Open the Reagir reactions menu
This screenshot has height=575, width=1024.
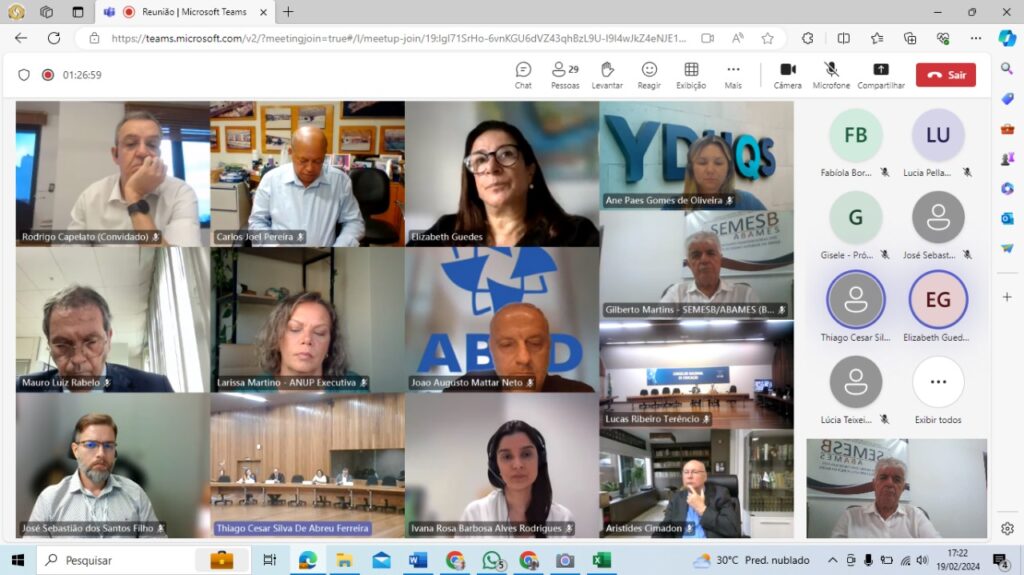pyautogui.click(x=649, y=74)
